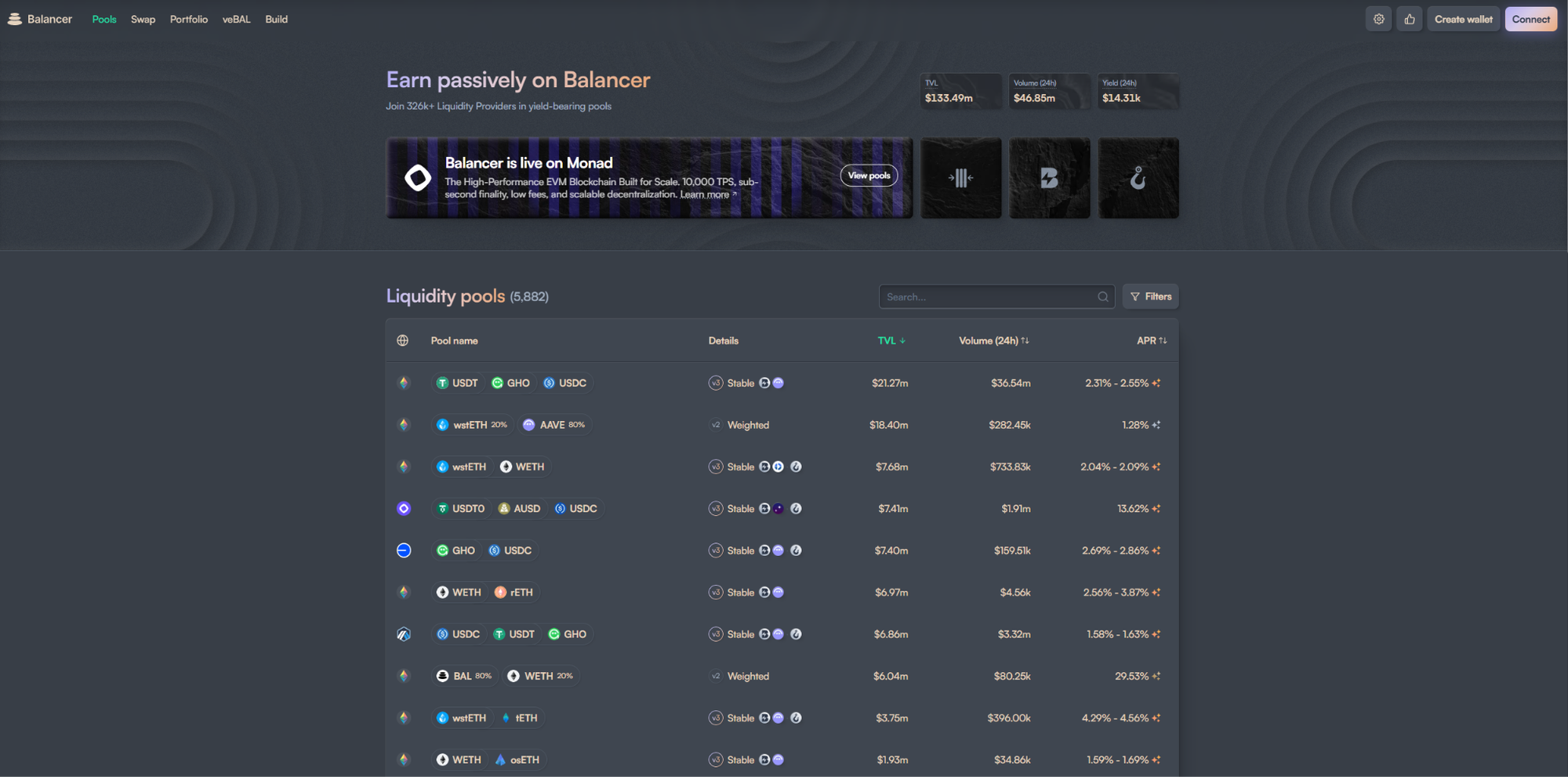Open the Build menu item

[x=276, y=19]
